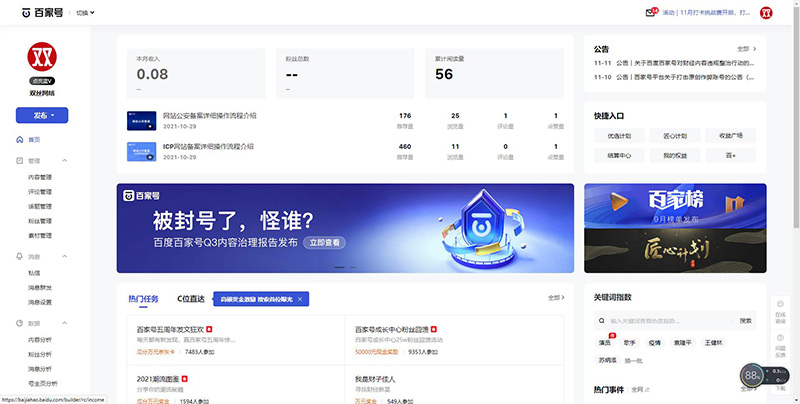Click thumbnail of 网站公安备案 article

pos(141,121)
